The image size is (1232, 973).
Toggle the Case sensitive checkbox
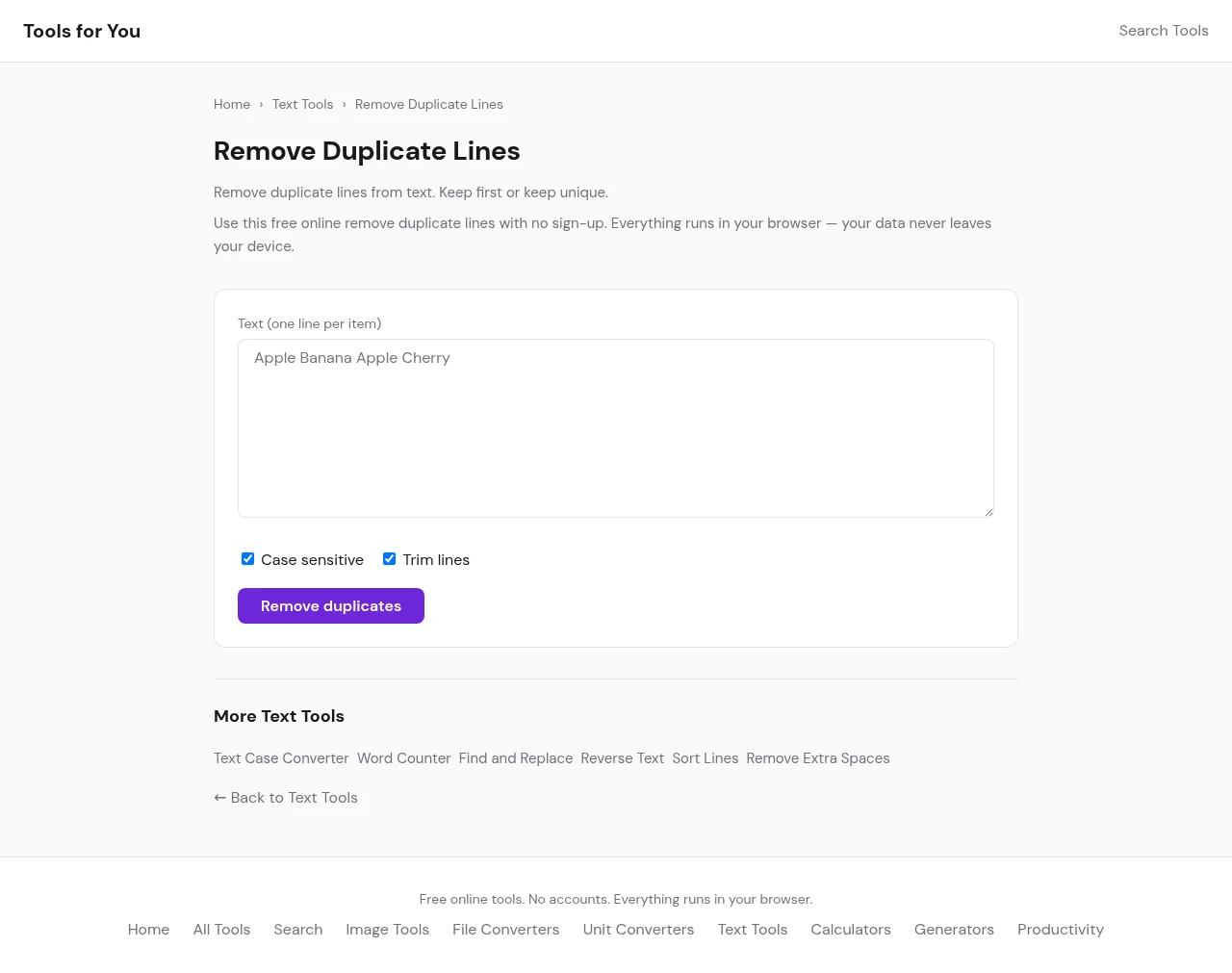(248, 559)
